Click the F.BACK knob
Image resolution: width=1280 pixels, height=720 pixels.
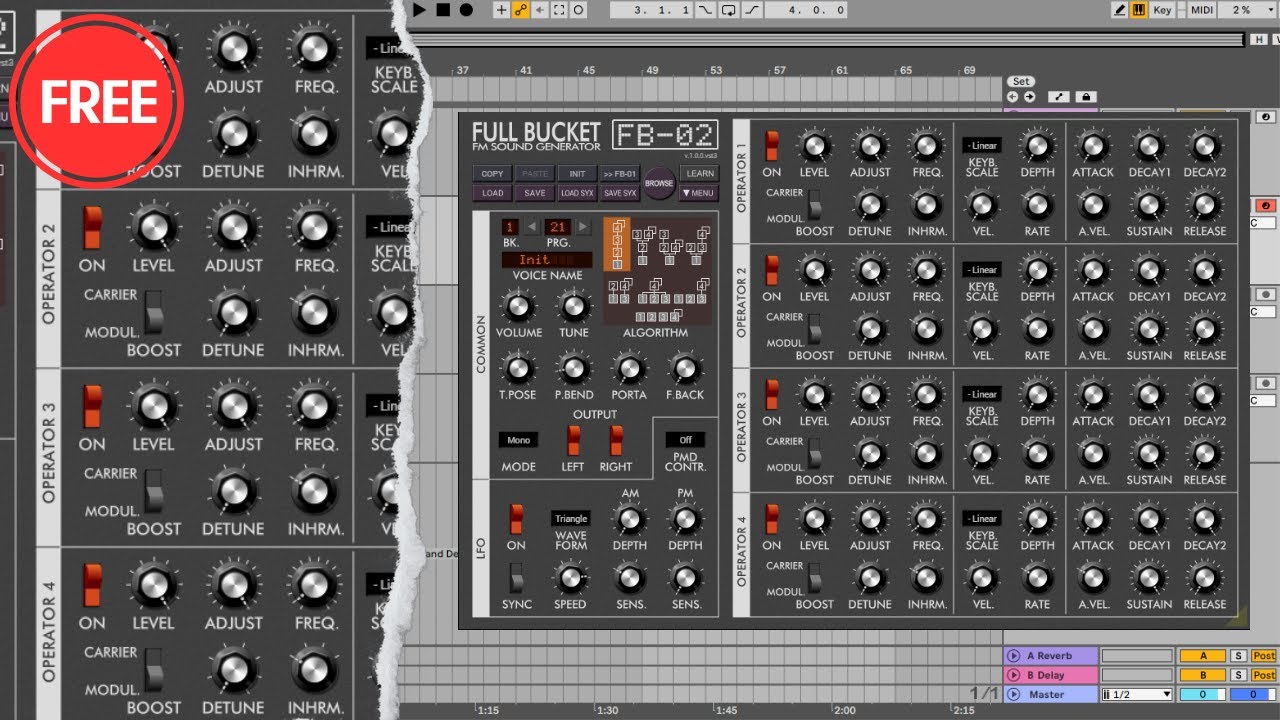(685, 369)
